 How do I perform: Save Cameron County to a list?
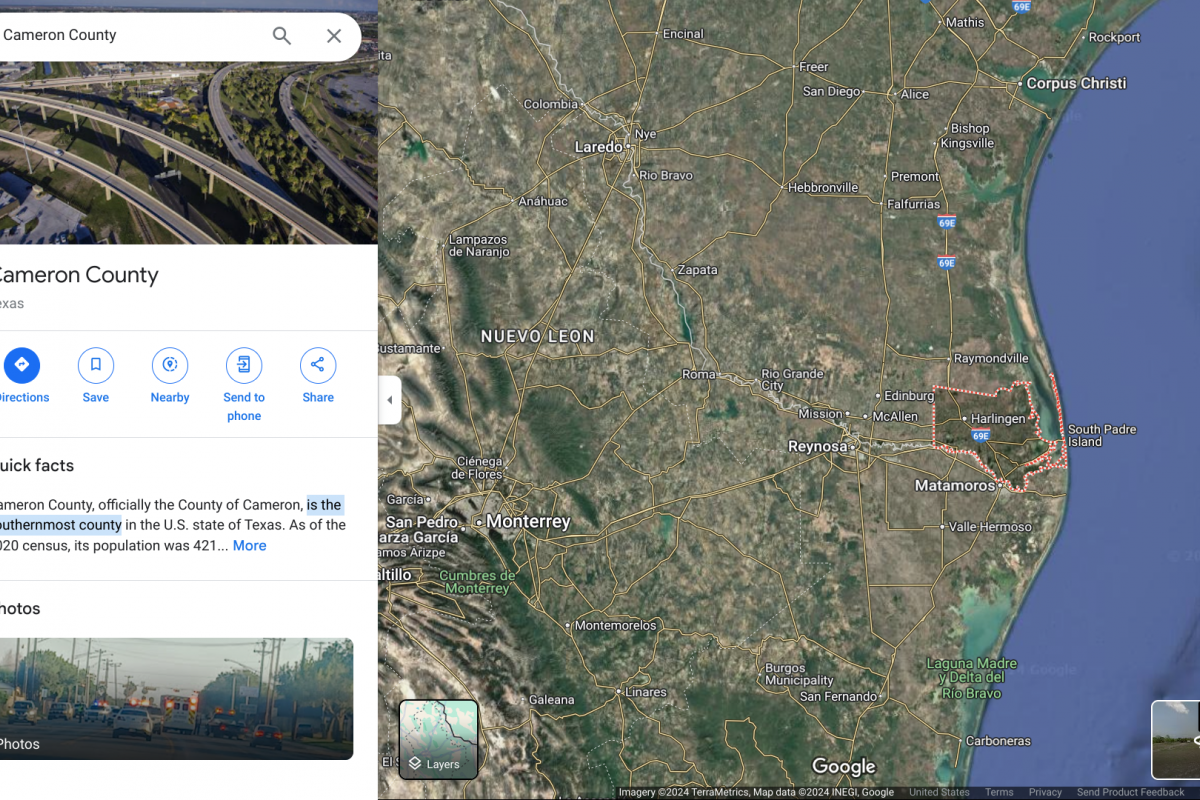tap(96, 377)
